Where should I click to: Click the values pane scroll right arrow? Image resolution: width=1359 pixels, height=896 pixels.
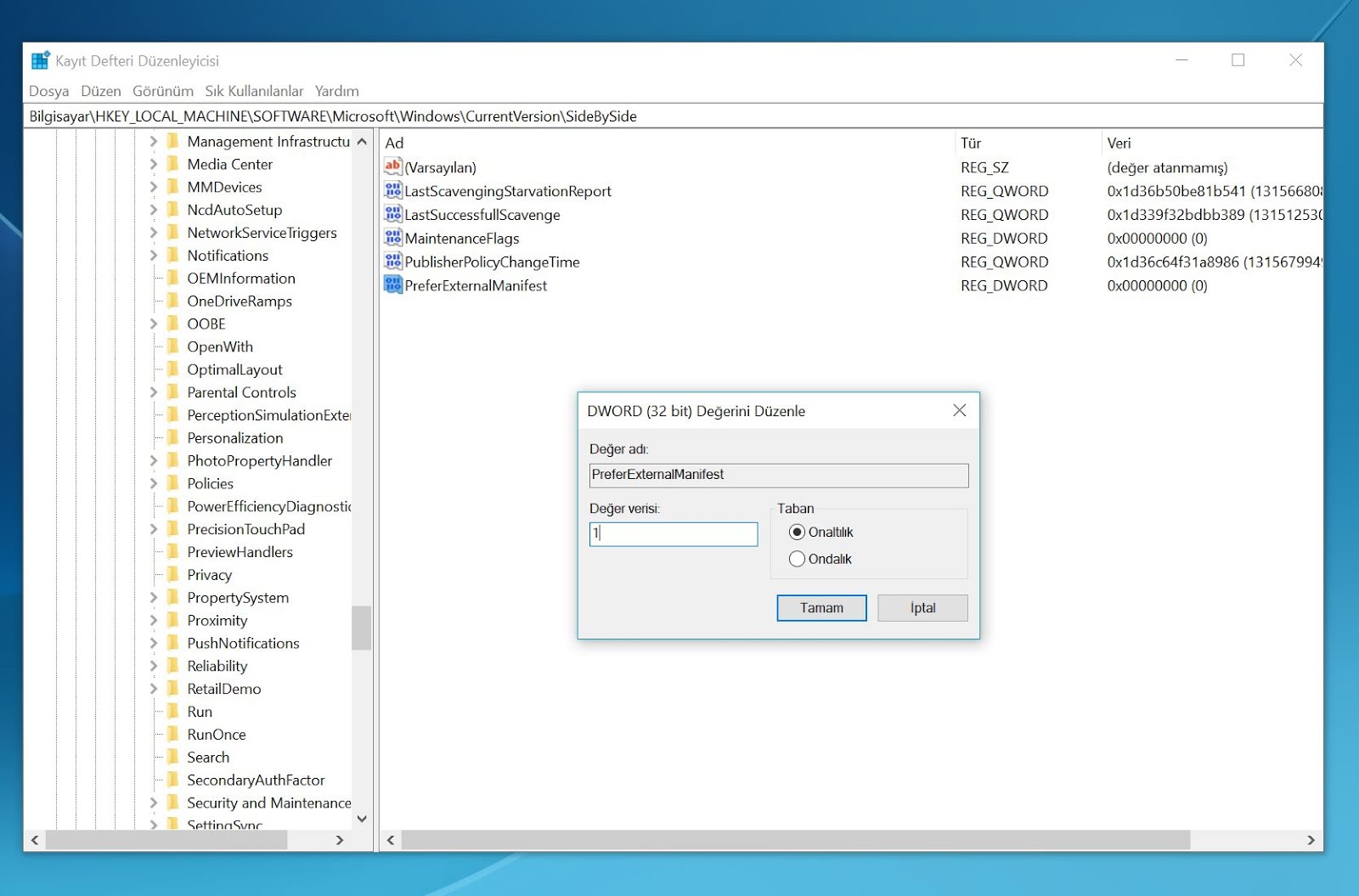pyautogui.click(x=1311, y=840)
